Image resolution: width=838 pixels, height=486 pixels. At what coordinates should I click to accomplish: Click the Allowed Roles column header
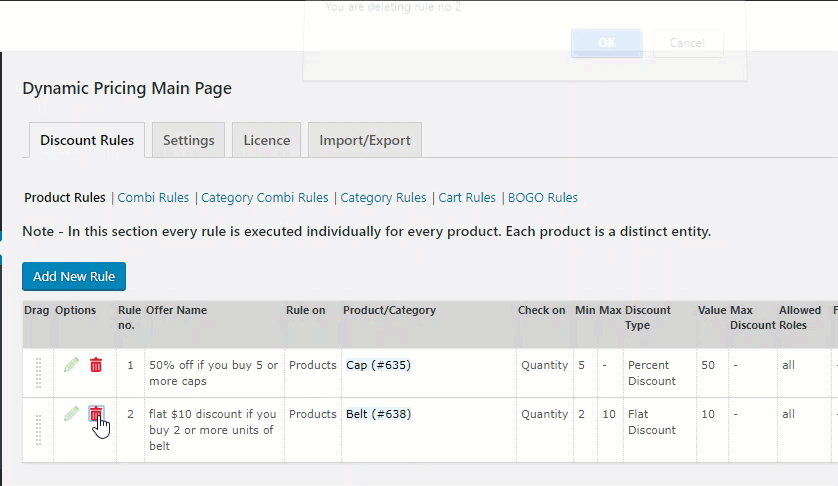pos(800,318)
